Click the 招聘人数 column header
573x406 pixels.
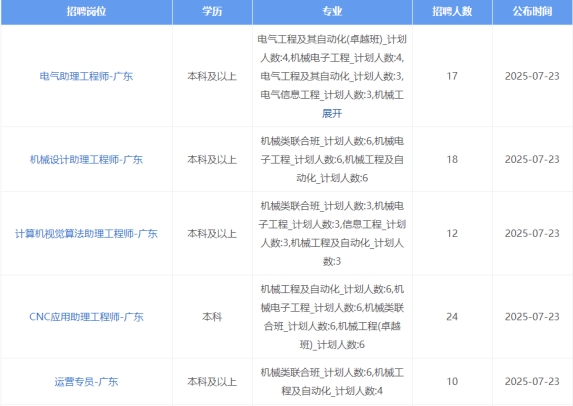tap(452, 11)
